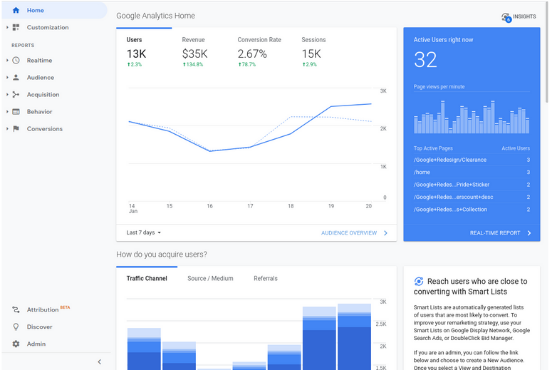Click the 2.67% conversion rate value
Image resolution: width=550 pixels, height=370 pixels.
pyautogui.click(x=252, y=54)
